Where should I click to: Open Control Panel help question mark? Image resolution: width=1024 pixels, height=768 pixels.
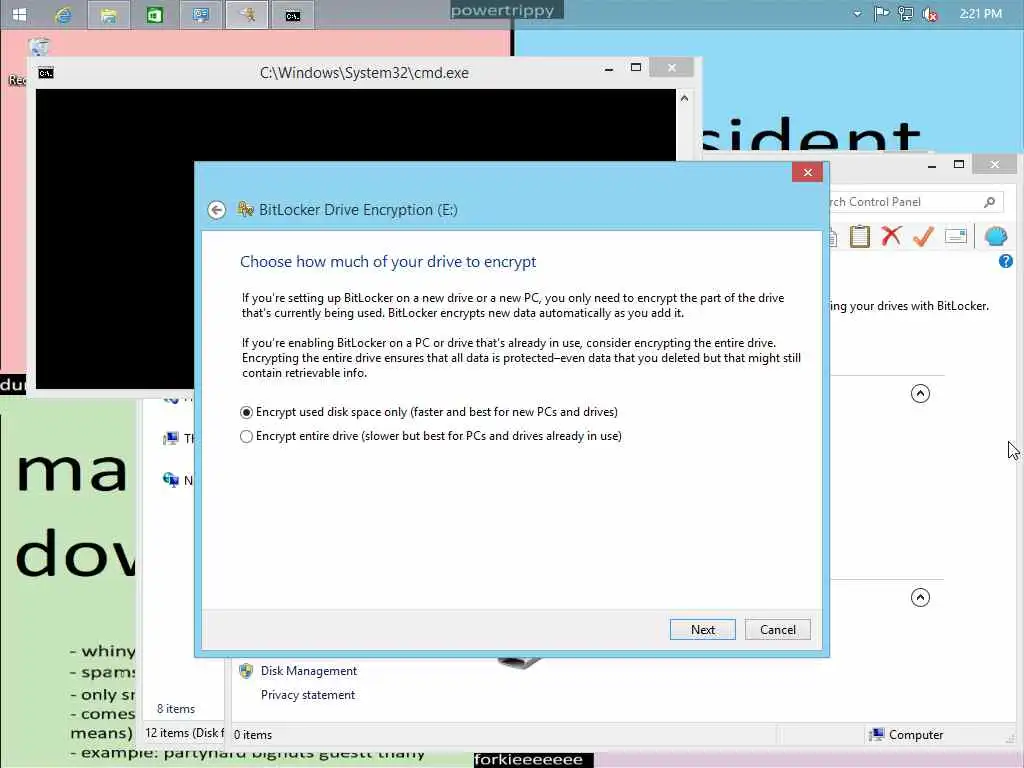click(x=1006, y=261)
